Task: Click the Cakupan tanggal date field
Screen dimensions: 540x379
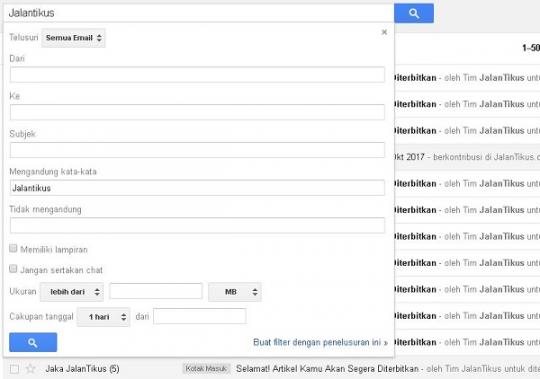Action: [200, 316]
